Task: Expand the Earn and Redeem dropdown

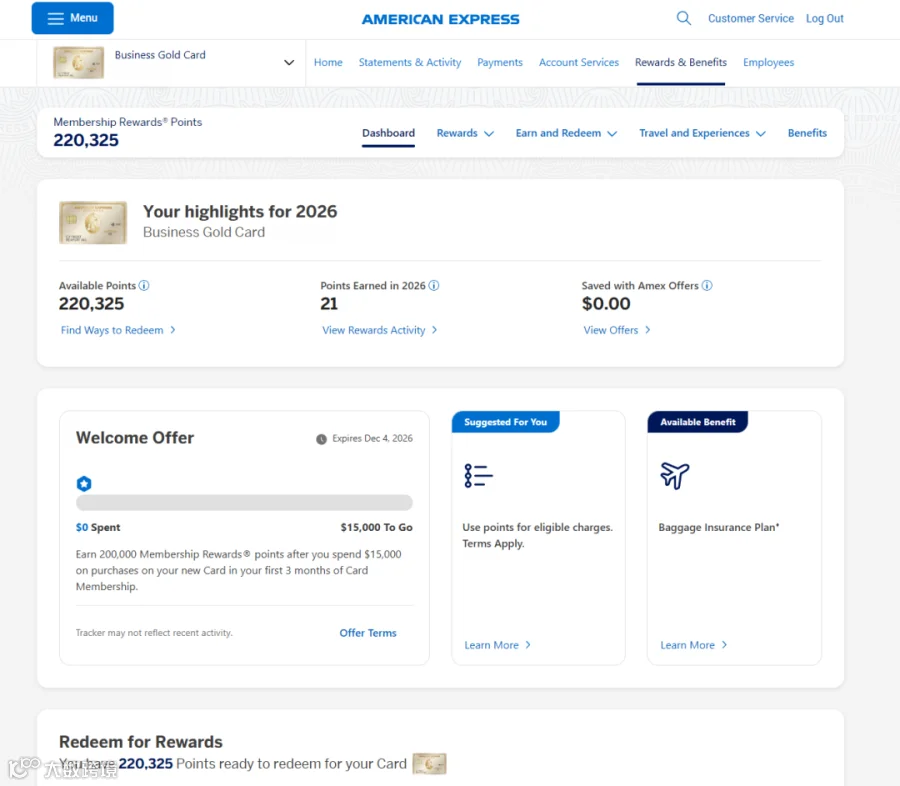Action: click(x=566, y=133)
